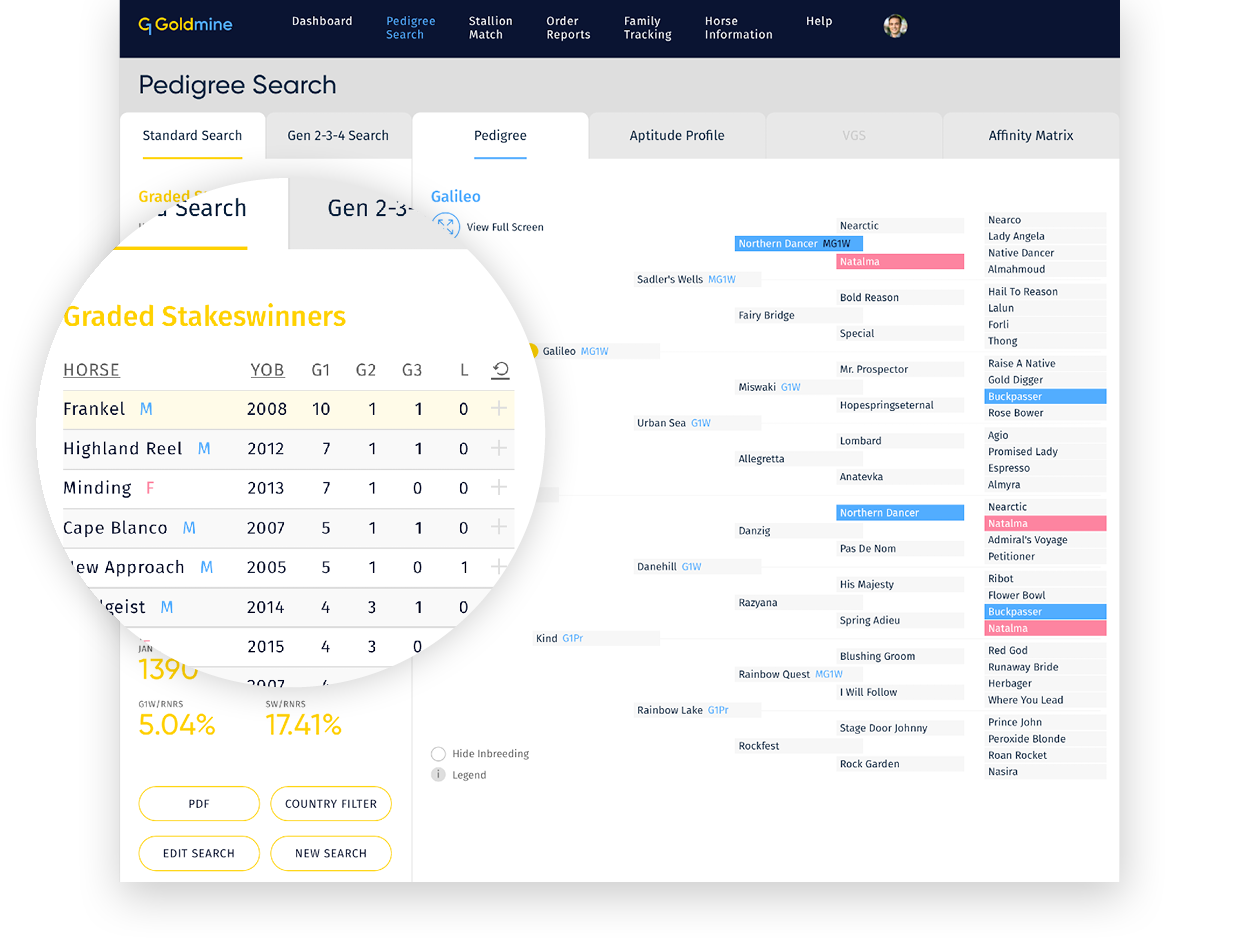
Task: Click the View Full Screen icon
Action: click(446, 226)
